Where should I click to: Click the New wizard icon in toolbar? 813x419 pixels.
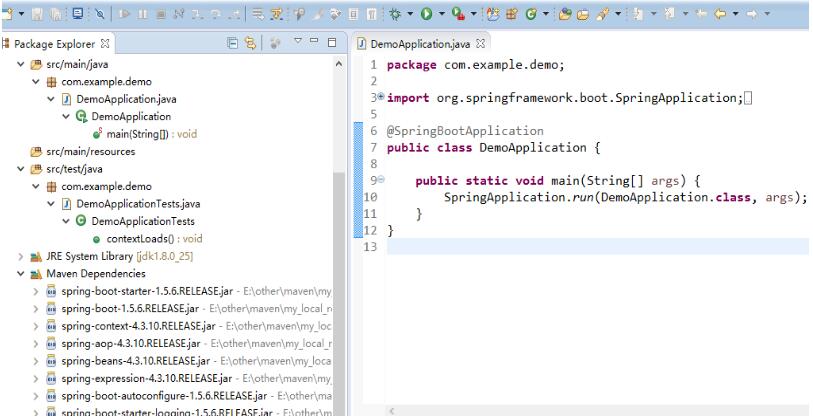[7, 14]
